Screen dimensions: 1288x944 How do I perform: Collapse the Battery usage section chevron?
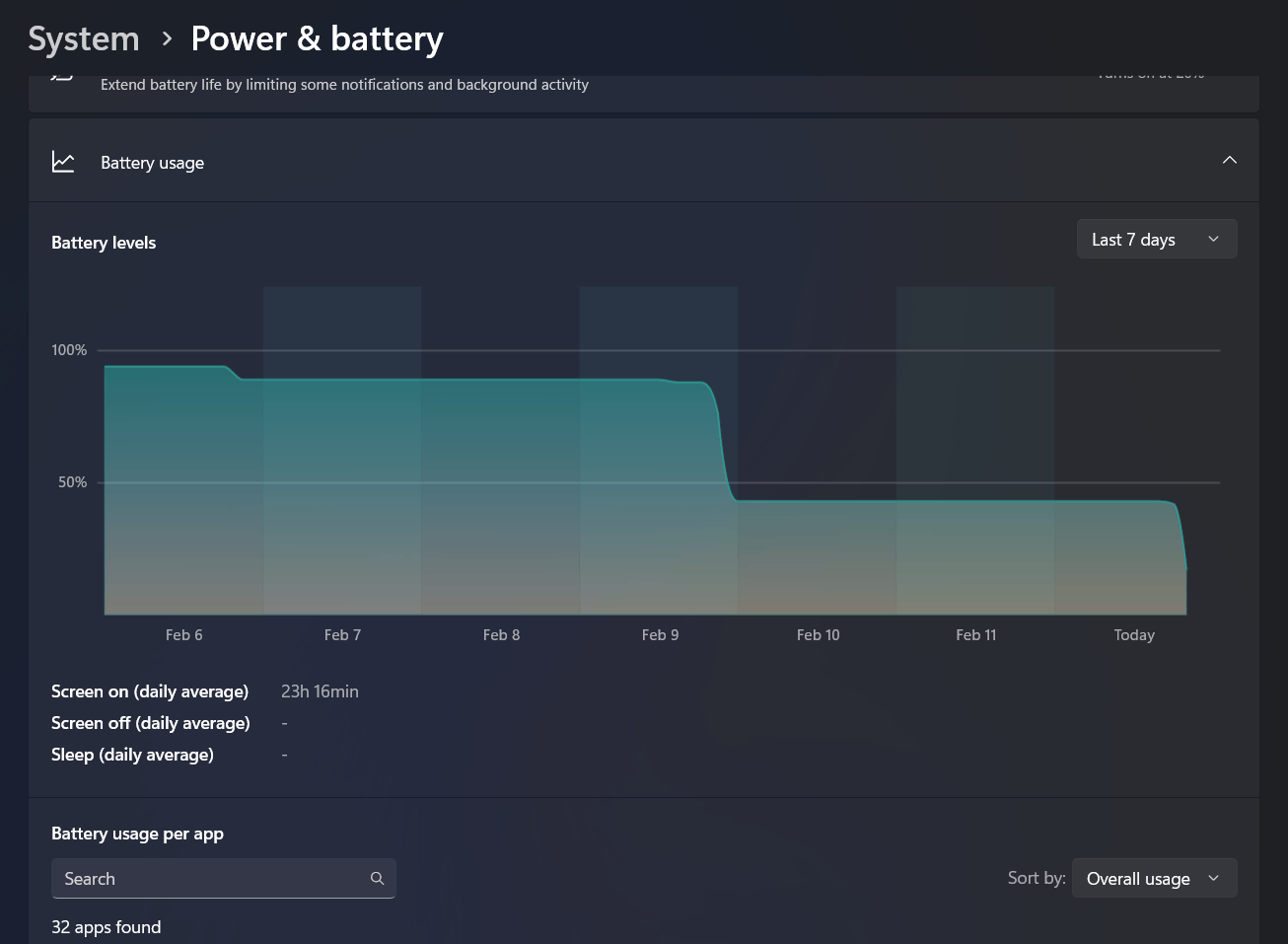tap(1229, 160)
